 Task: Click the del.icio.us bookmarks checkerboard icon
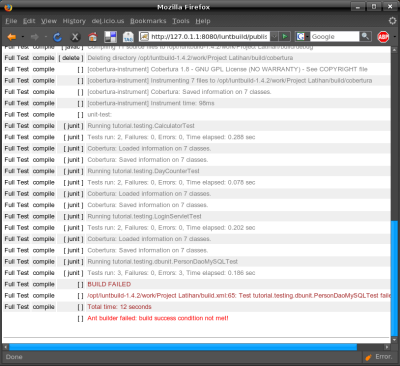(x=110, y=37)
